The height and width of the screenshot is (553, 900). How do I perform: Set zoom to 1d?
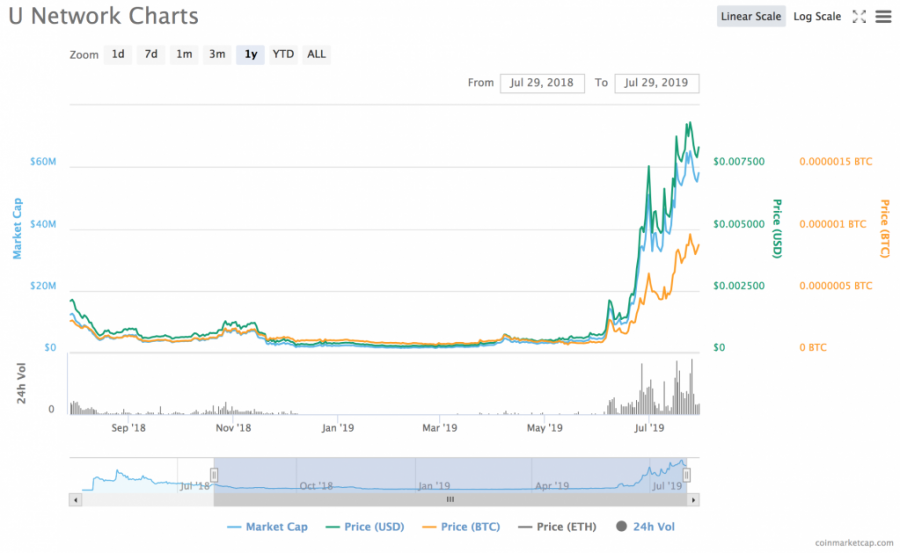point(118,55)
